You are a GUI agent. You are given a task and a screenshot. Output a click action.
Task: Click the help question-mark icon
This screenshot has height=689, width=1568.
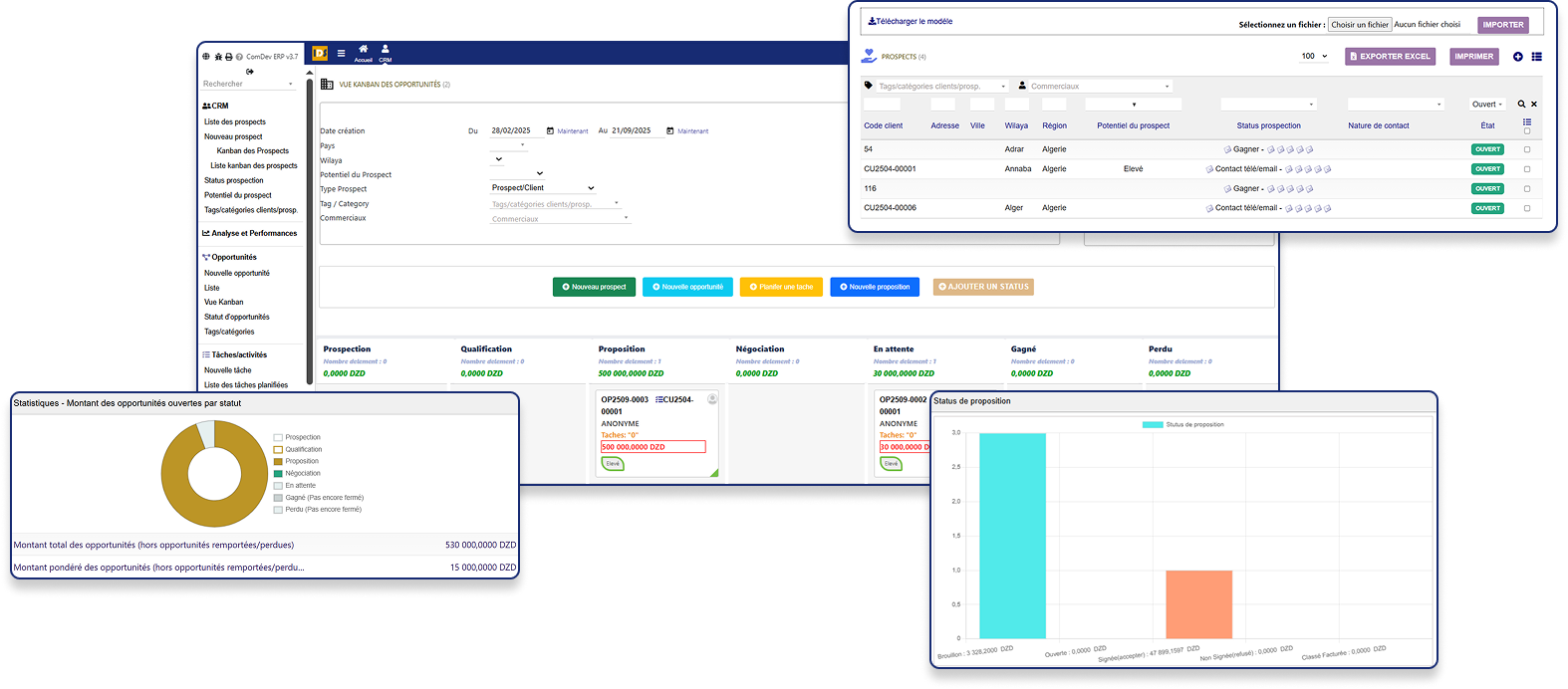click(239, 57)
